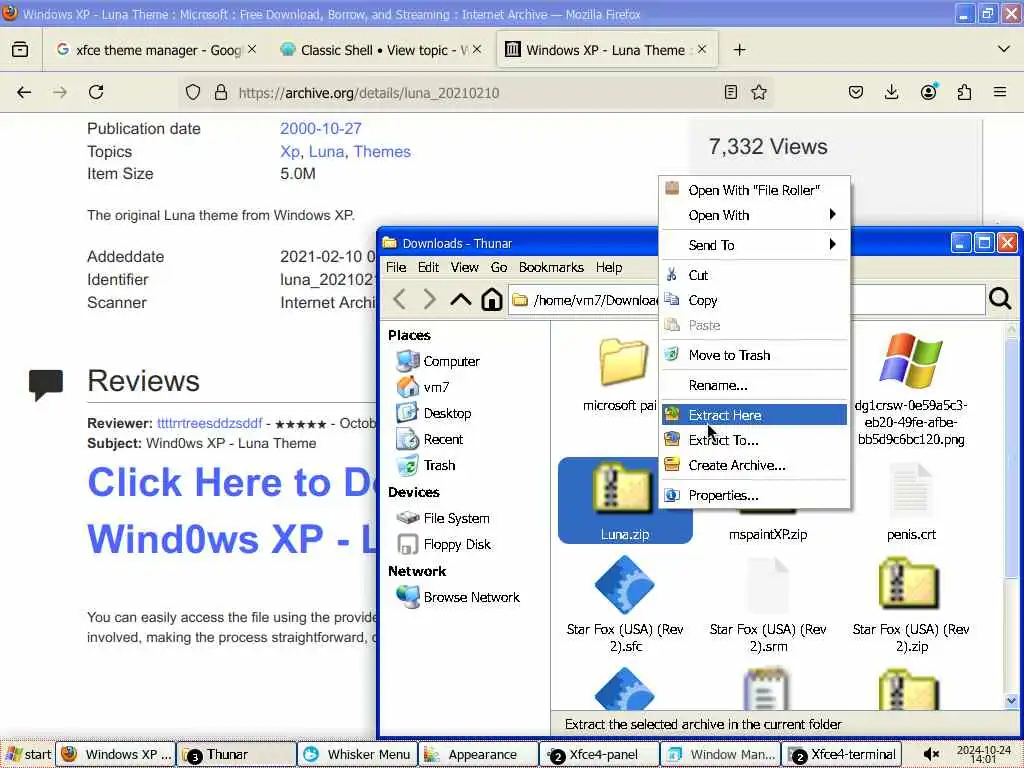The image size is (1024, 768).
Task: Select Star Fox (USA) (Rev 2).zip archive
Action: [x=909, y=583]
